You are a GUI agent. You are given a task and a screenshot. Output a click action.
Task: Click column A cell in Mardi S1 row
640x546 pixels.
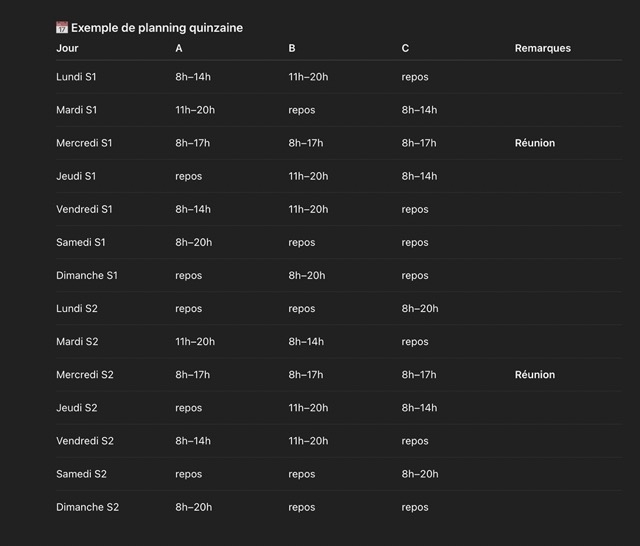[x=195, y=110]
